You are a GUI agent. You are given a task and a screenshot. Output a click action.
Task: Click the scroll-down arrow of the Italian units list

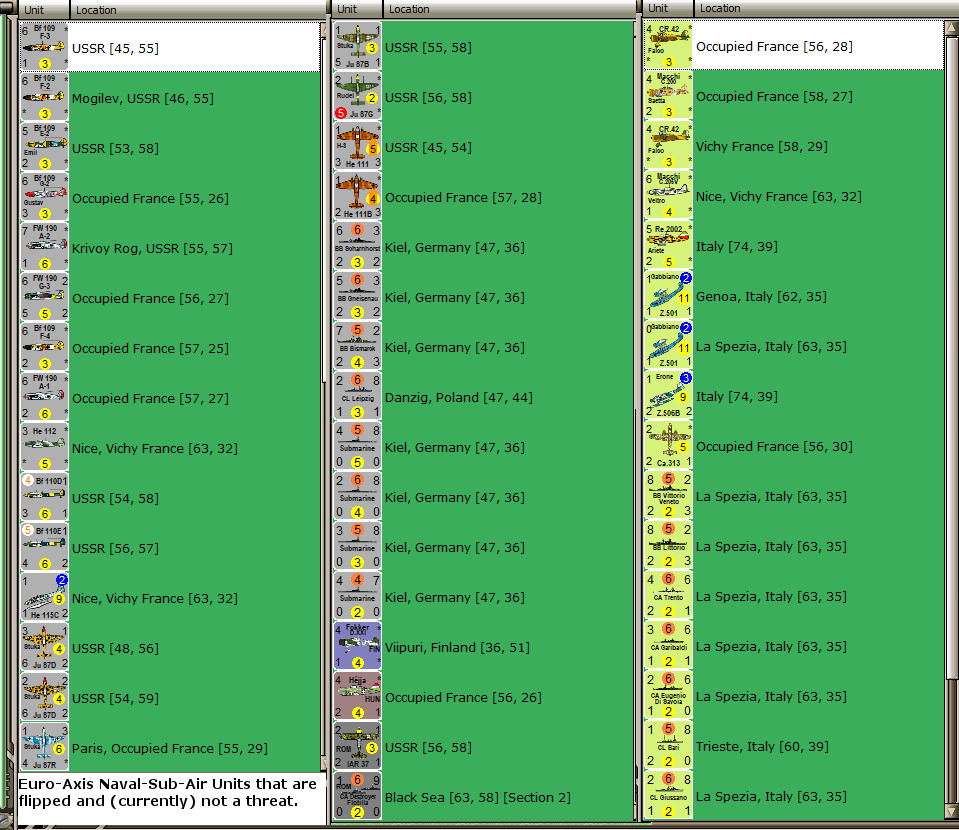pyautogui.click(x=952, y=812)
